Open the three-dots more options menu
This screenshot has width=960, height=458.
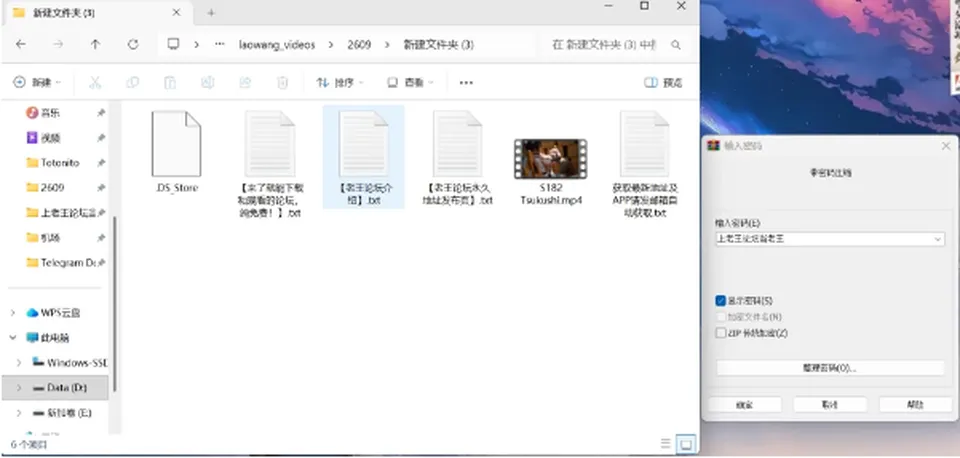click(x=466, y=83)
